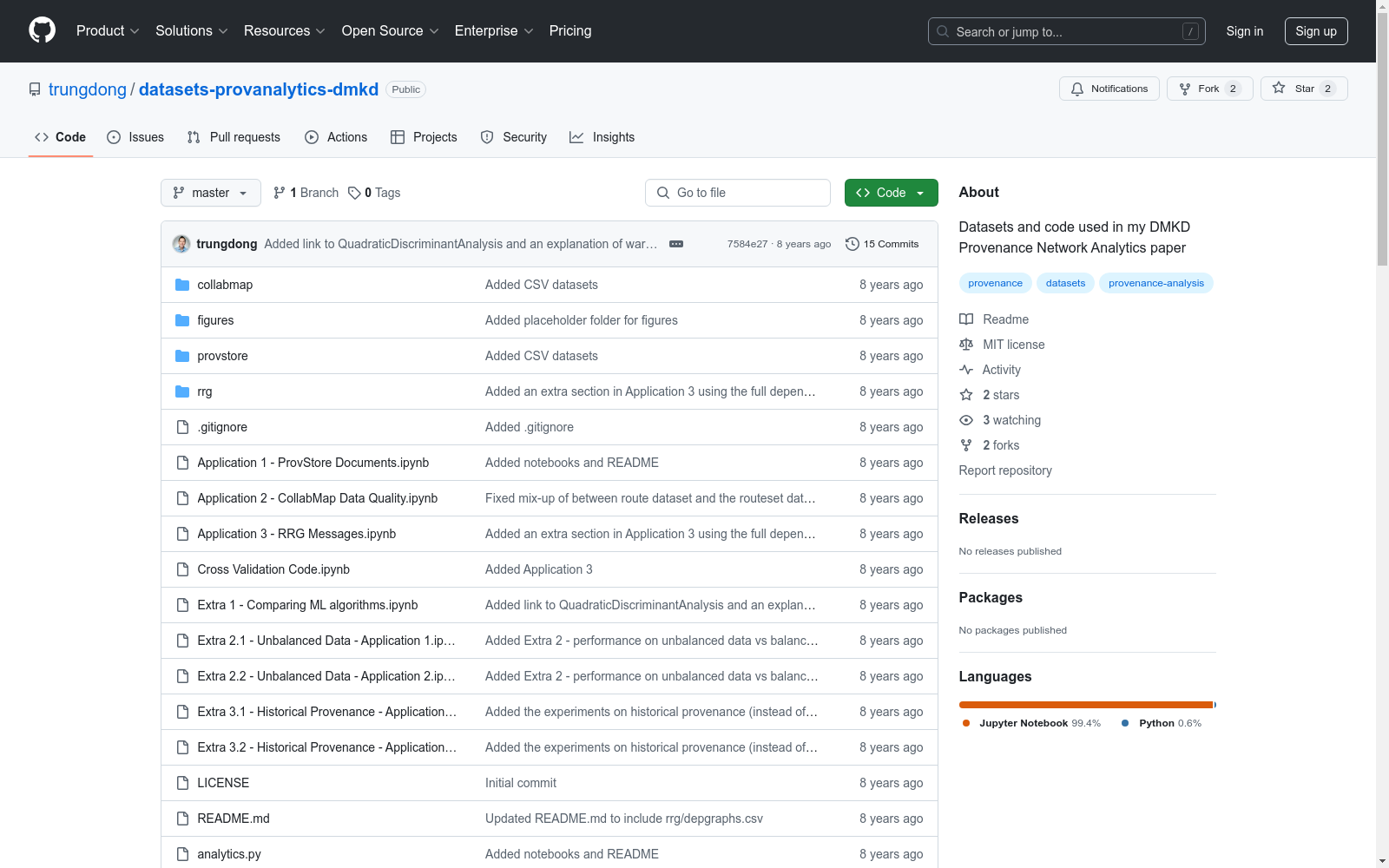The width and height of the screenshot is (1389, 868).
Task: Open the Product dropdown menu
Action: [108, 31]
